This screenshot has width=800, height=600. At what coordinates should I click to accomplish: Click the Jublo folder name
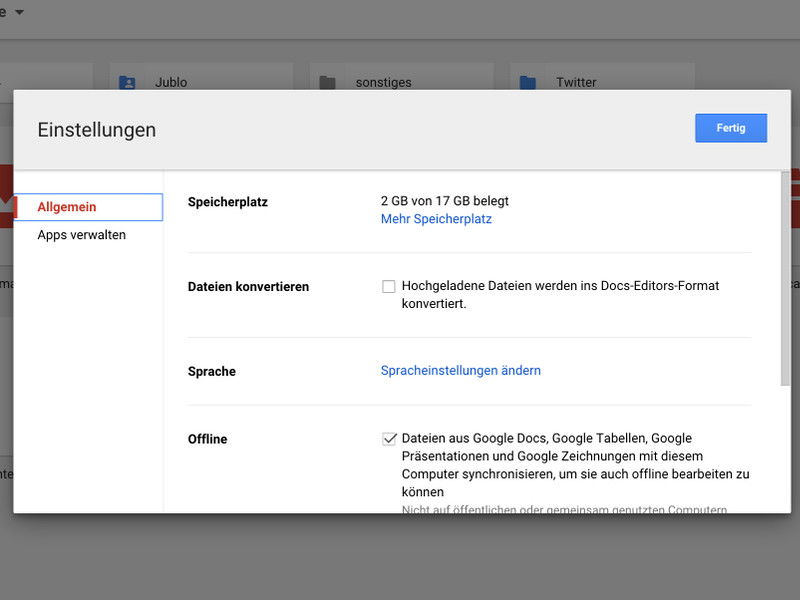[x=171, y=82]
